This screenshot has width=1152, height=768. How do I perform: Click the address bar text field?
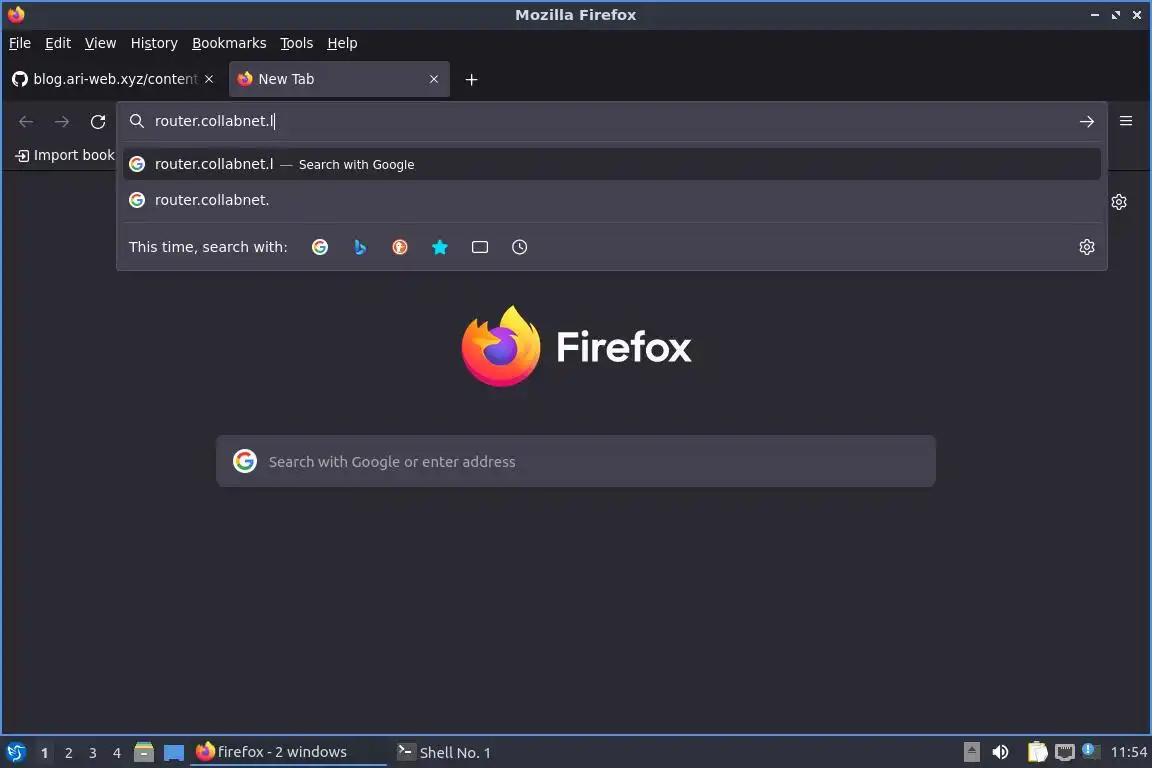[x=611, y=121]
